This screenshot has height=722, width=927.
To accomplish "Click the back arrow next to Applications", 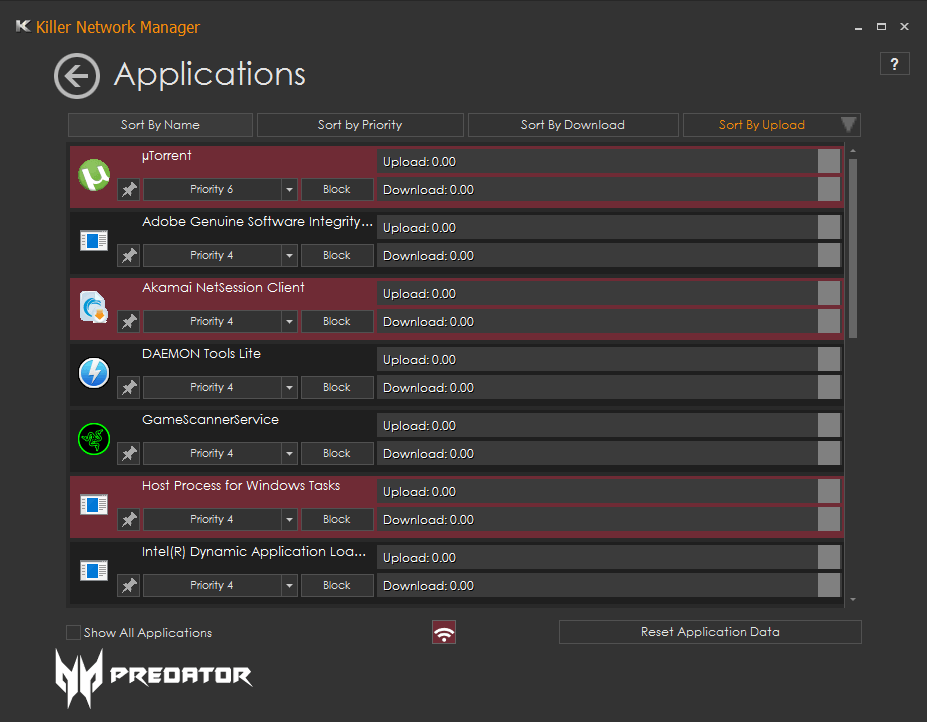I will click(x=77, y=76).
